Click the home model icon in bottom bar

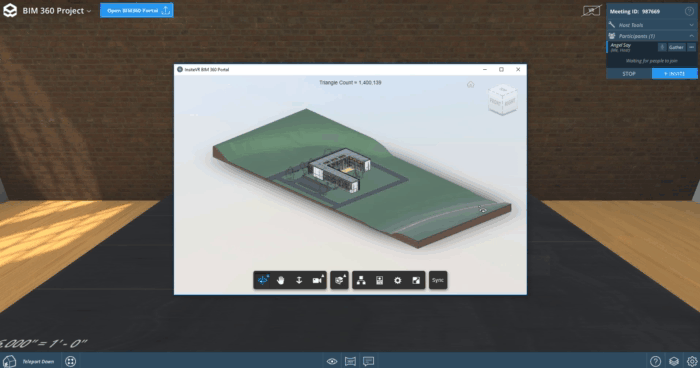[9, 361]
